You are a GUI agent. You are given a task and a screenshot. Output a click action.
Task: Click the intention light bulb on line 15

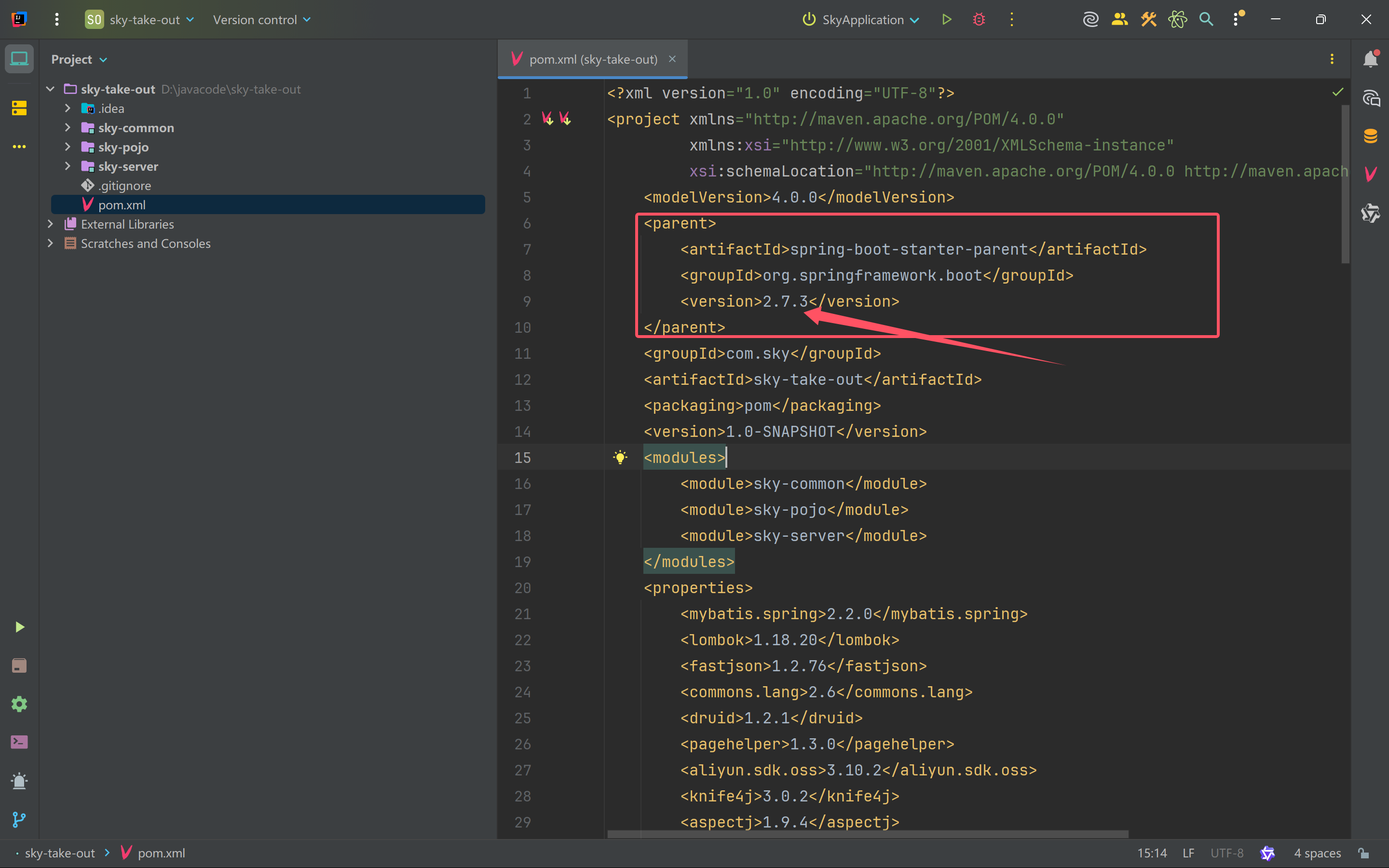(621, 457)
